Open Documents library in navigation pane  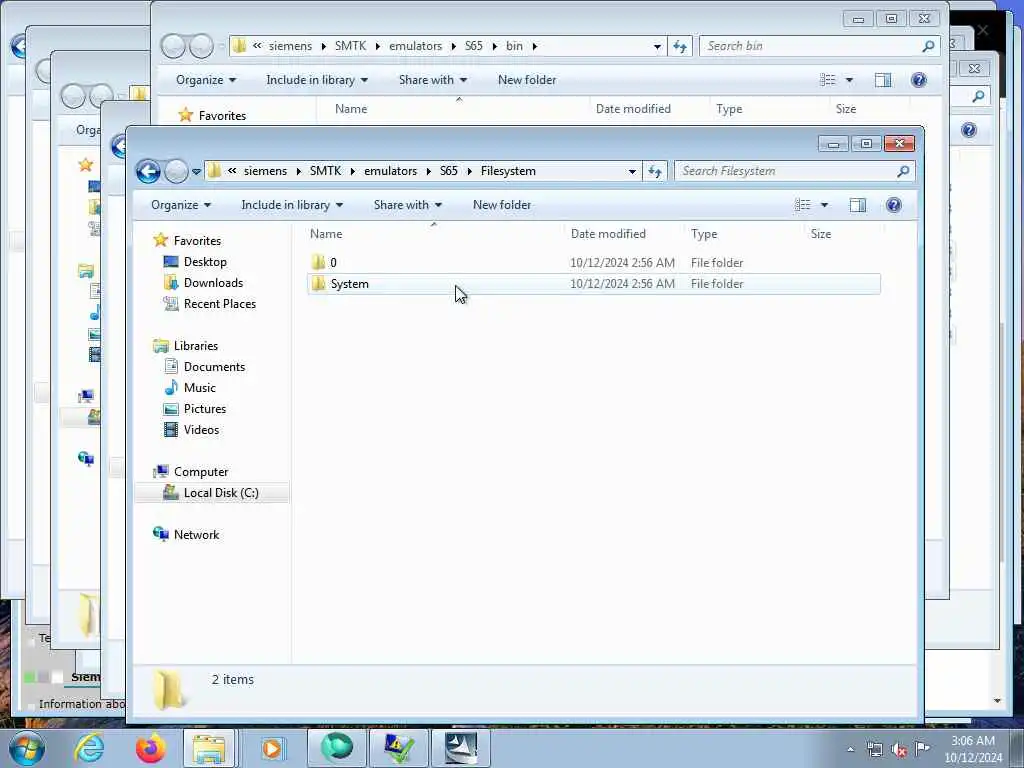point(214,367)
